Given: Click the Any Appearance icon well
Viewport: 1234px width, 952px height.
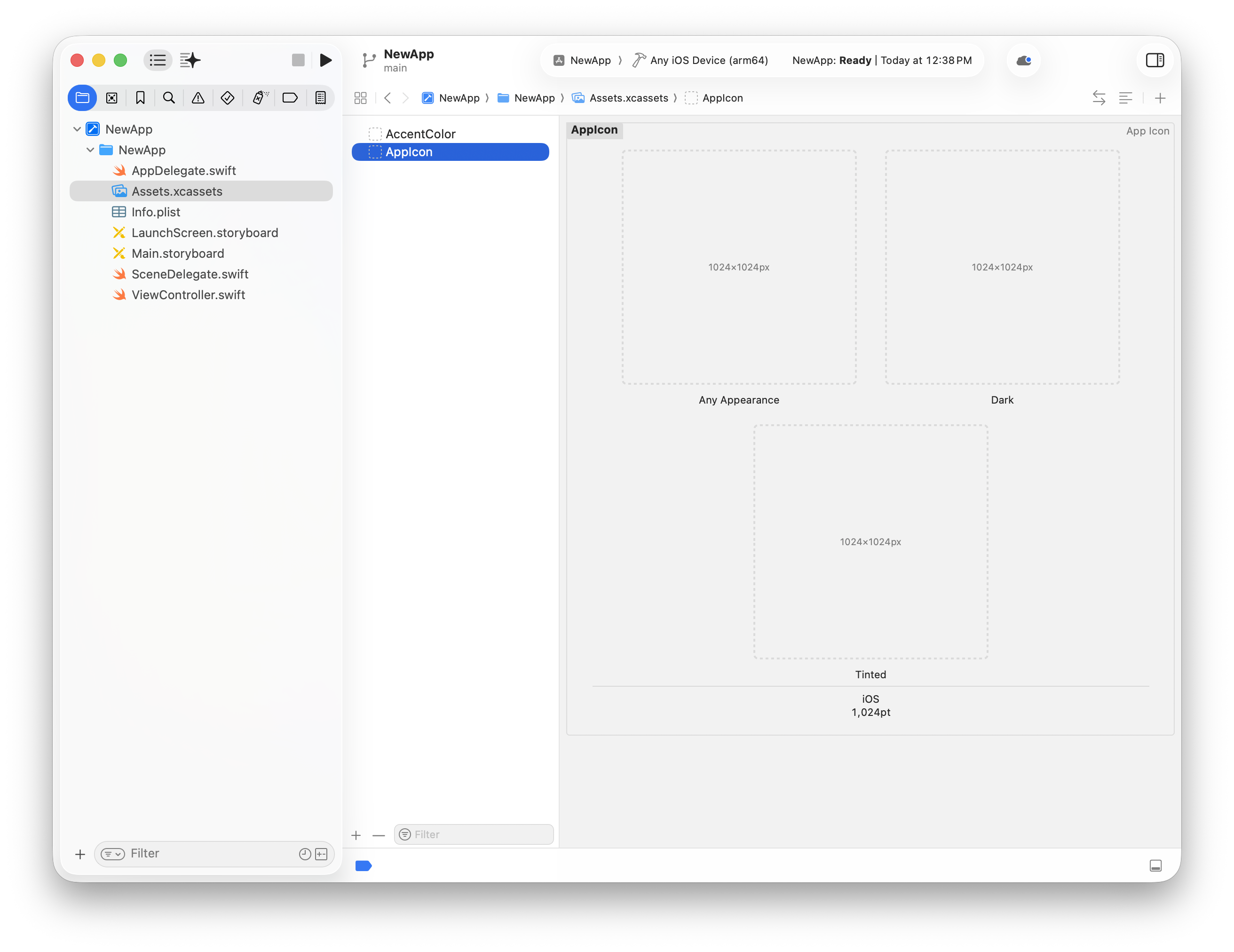Looking at the screenshot, I should [739, 267].
